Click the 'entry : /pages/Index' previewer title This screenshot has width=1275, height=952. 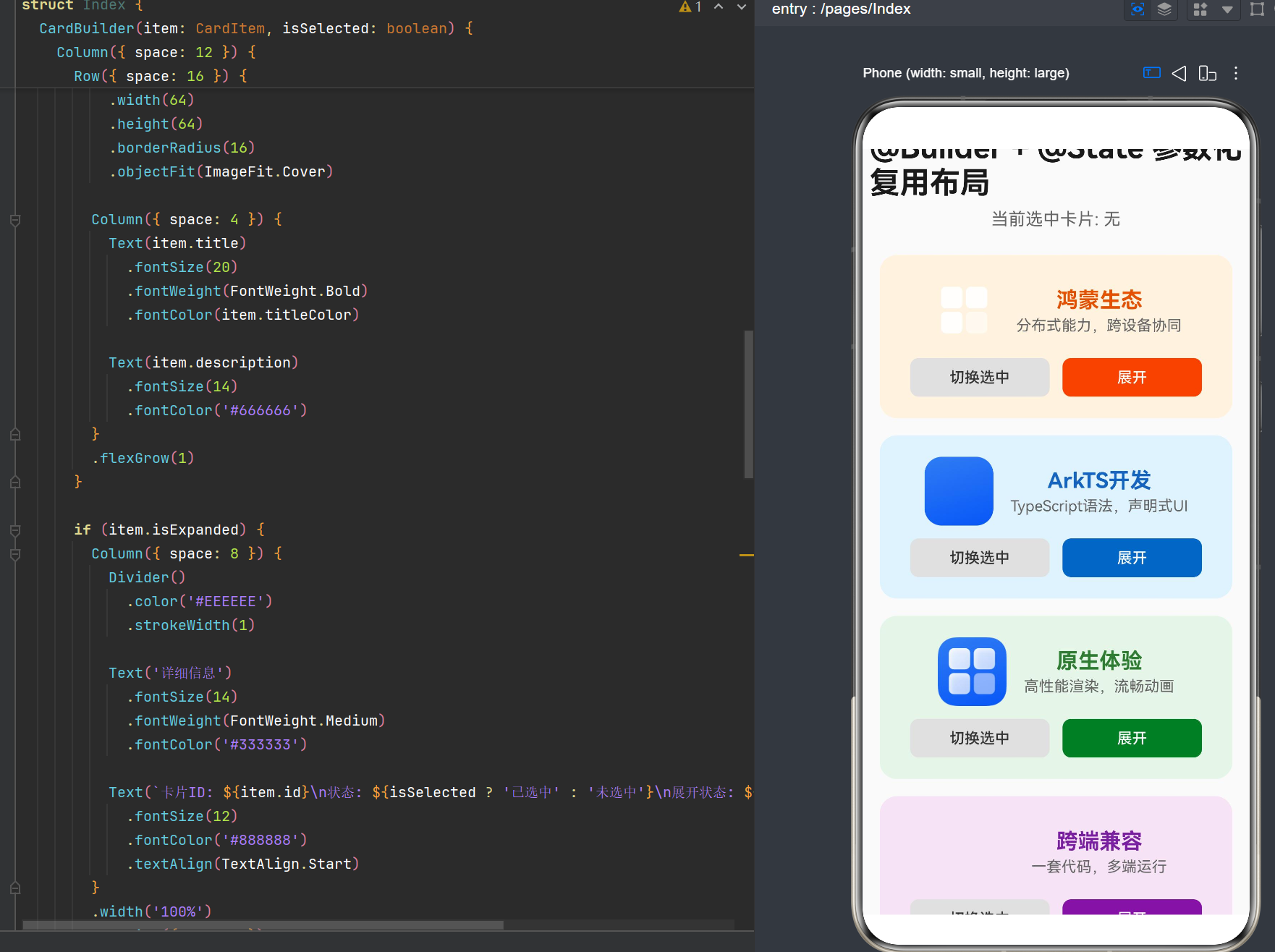tap(841, 9)
